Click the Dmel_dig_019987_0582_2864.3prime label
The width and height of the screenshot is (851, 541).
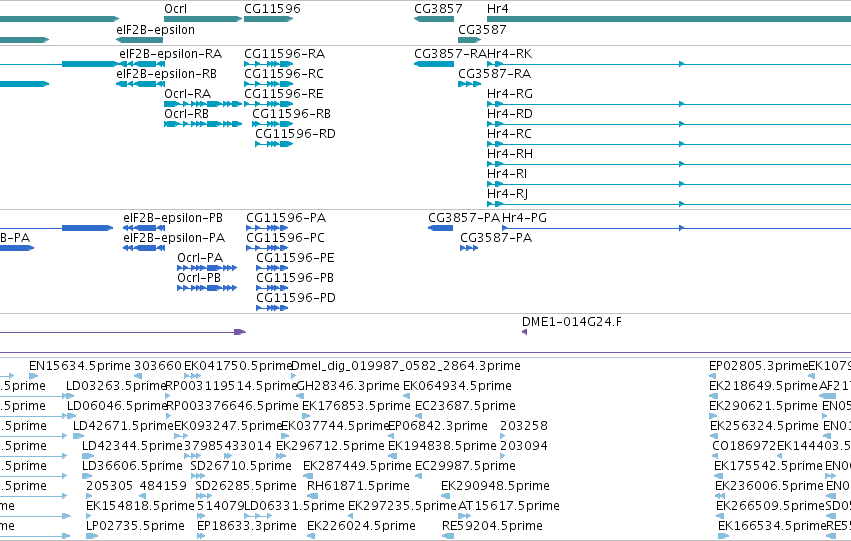[x=406, y=366]
